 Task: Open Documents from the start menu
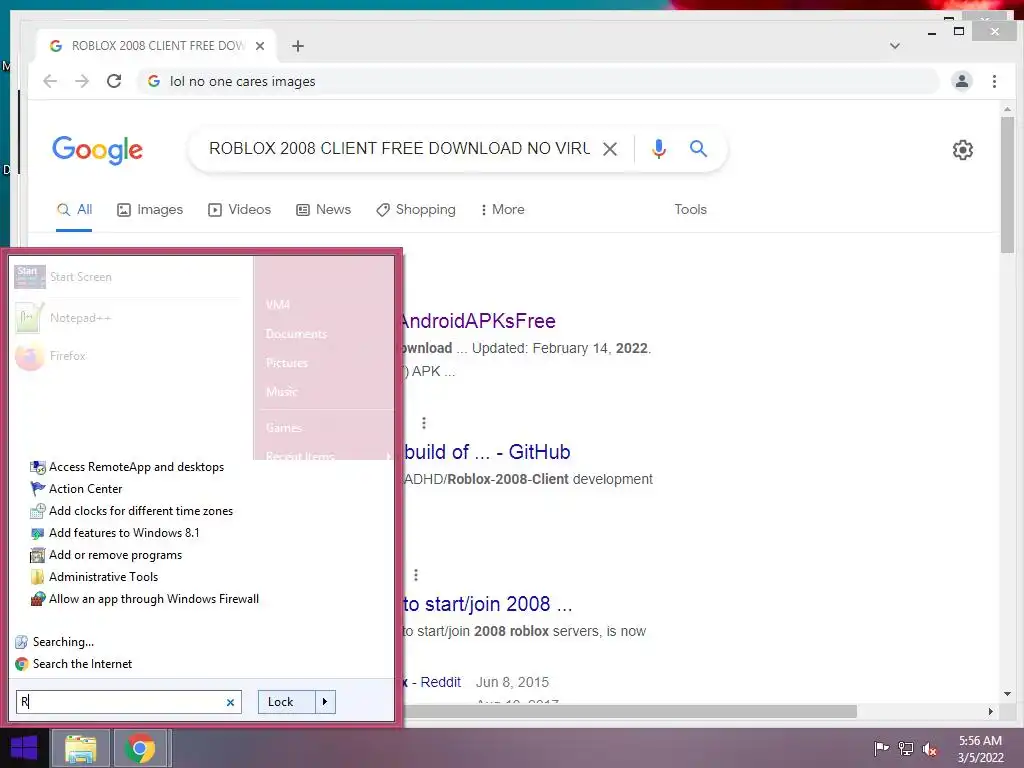tap(296, 334)
